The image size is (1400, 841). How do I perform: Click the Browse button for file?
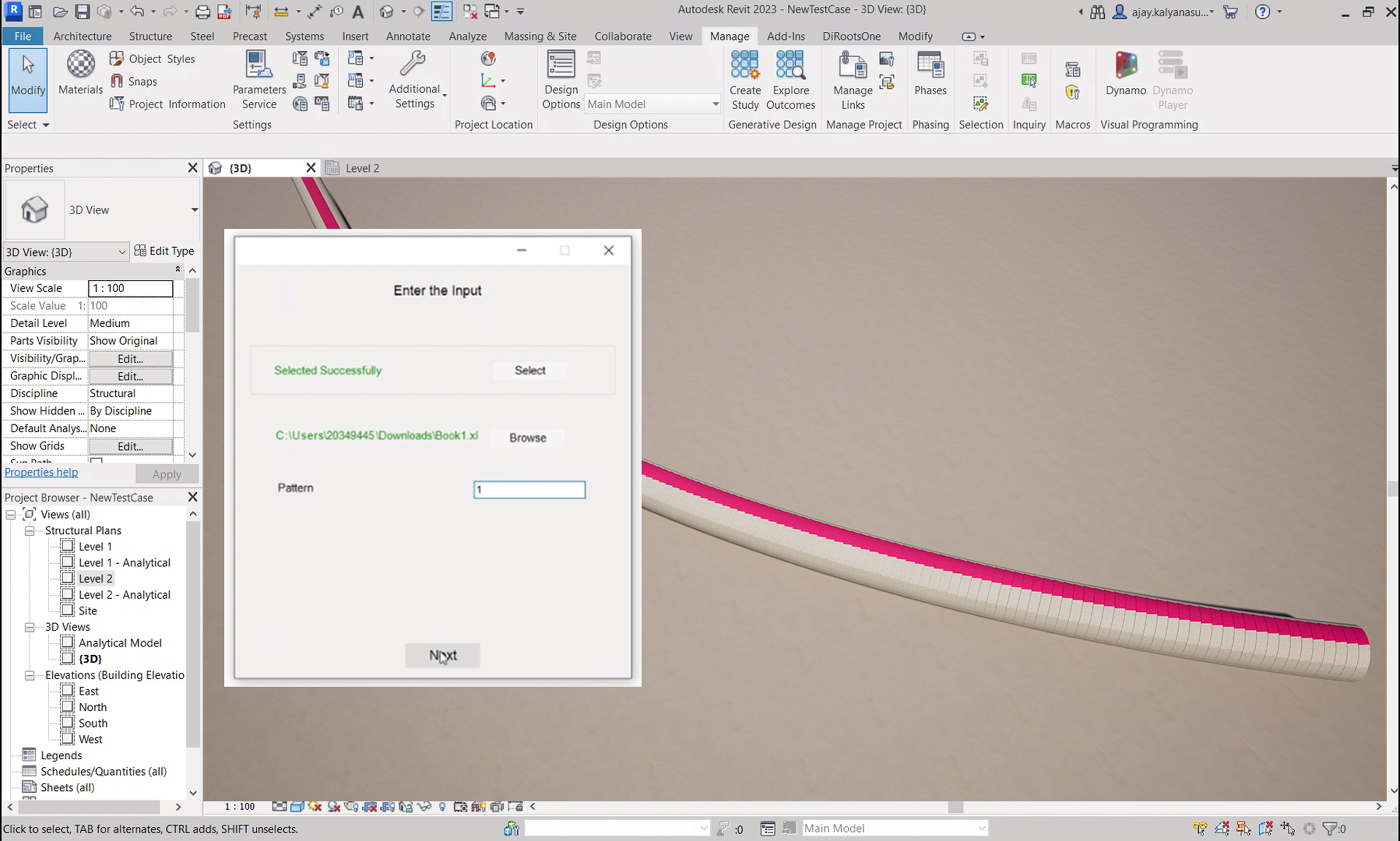coord(527,438)
